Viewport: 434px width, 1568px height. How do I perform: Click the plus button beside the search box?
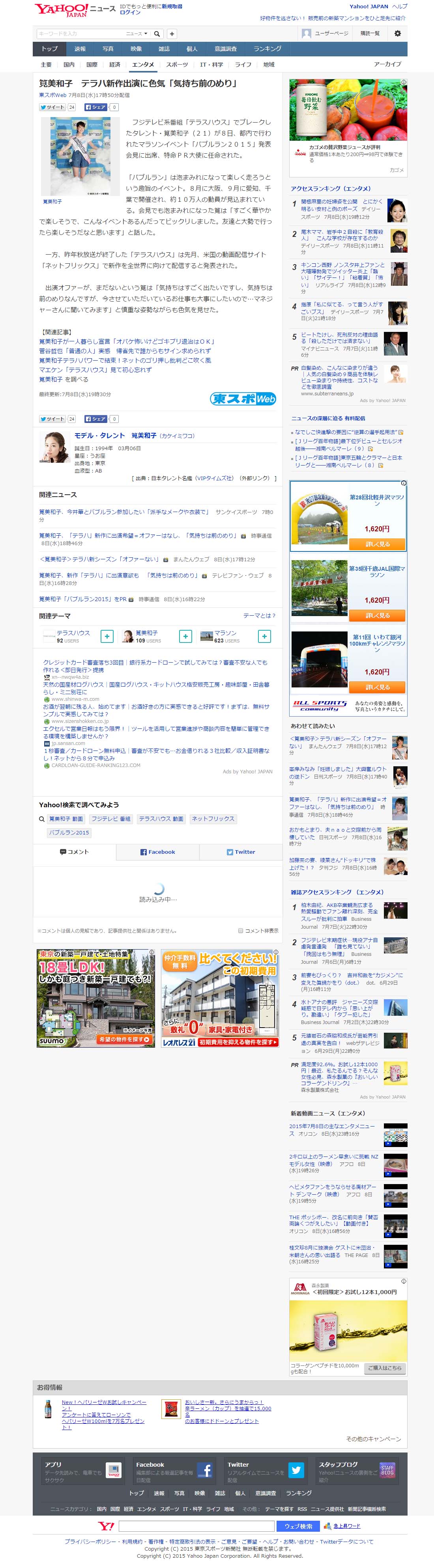172,34
